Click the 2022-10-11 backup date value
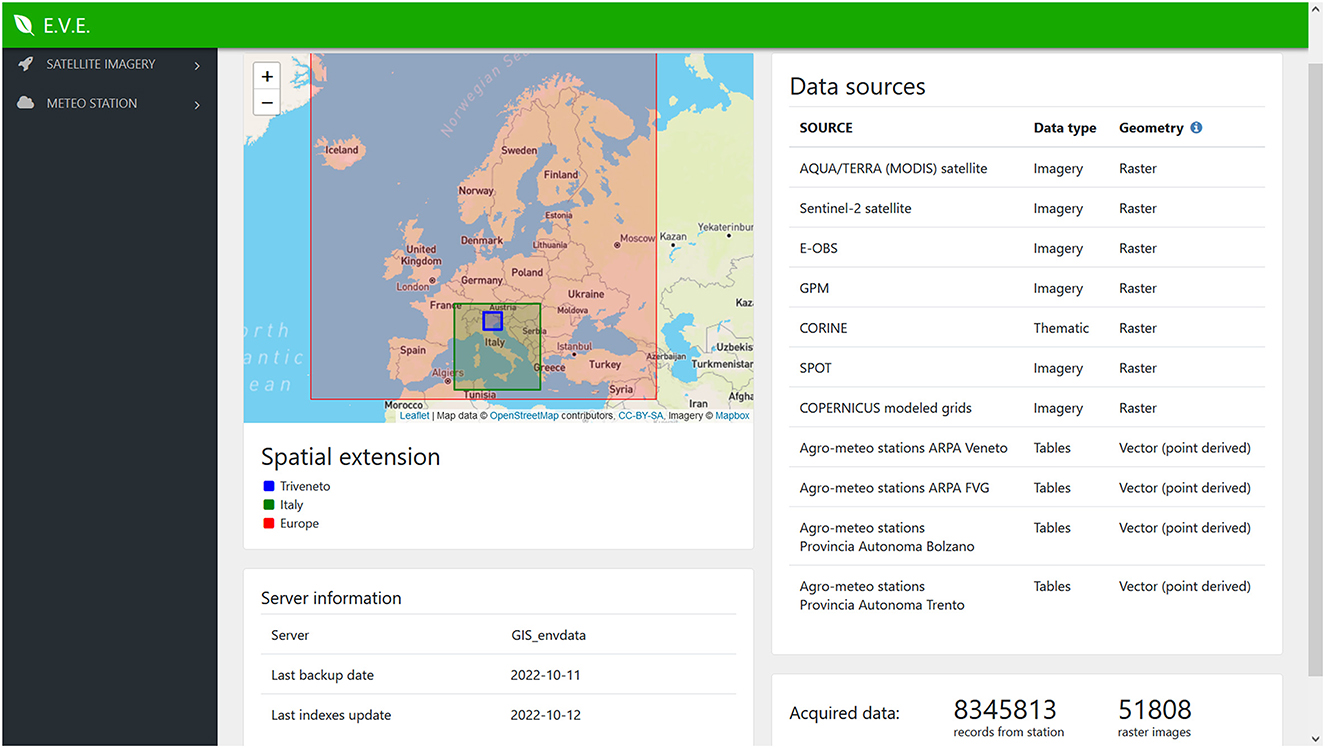The image size is (1325, 748). click(x=545, y=675)
